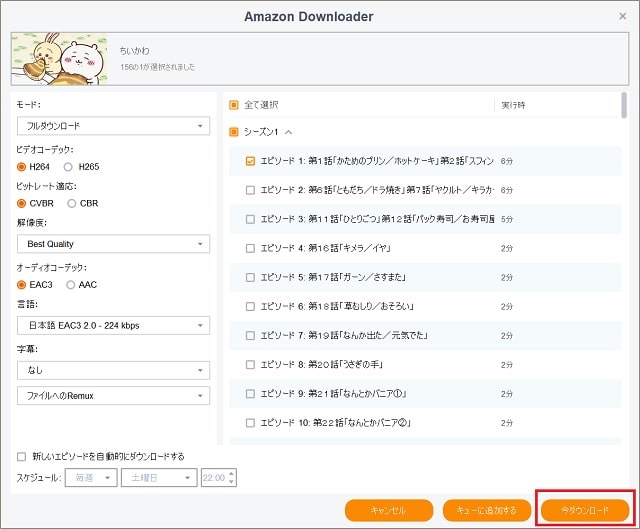This screenshot has width=640, height=529.
Task: Click episode title 第21話「なんとかバニア①」
Action: click(x=357, y=393)
